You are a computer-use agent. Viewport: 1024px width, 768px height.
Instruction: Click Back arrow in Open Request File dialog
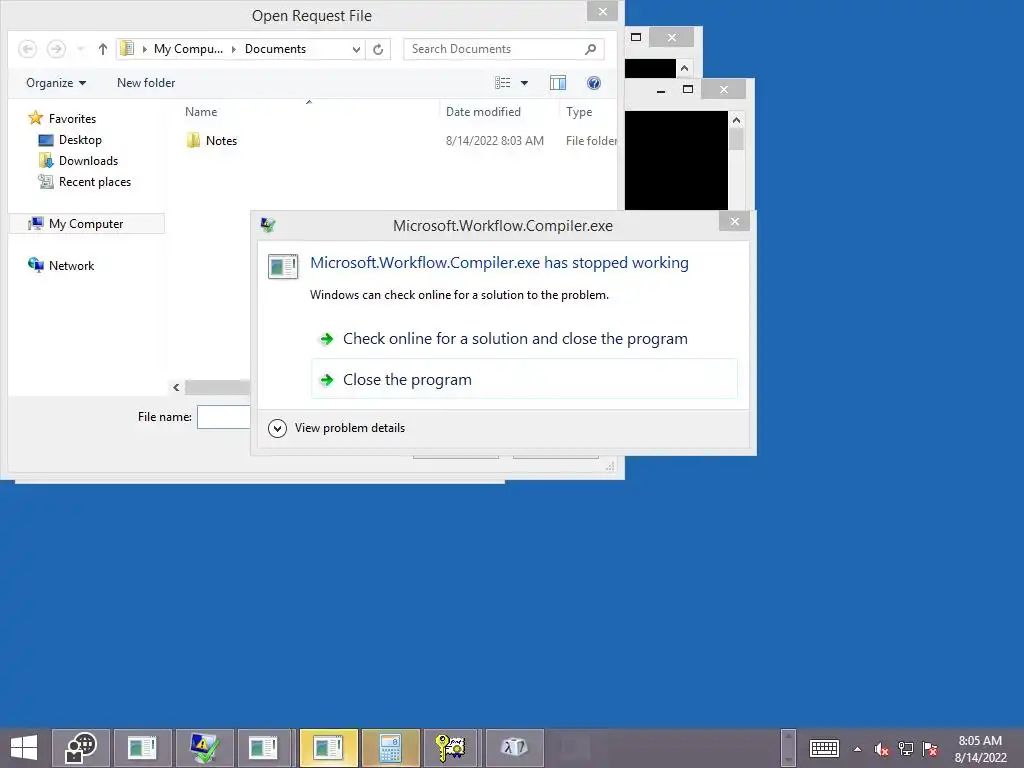[x=27, y=49]
